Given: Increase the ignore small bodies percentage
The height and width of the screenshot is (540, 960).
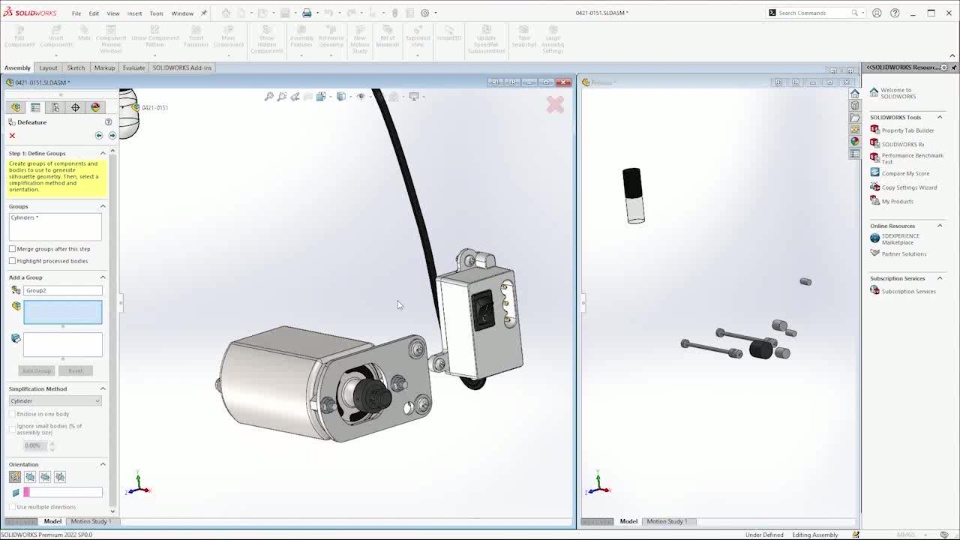Looking at the screenshot, I should [52, 443].
